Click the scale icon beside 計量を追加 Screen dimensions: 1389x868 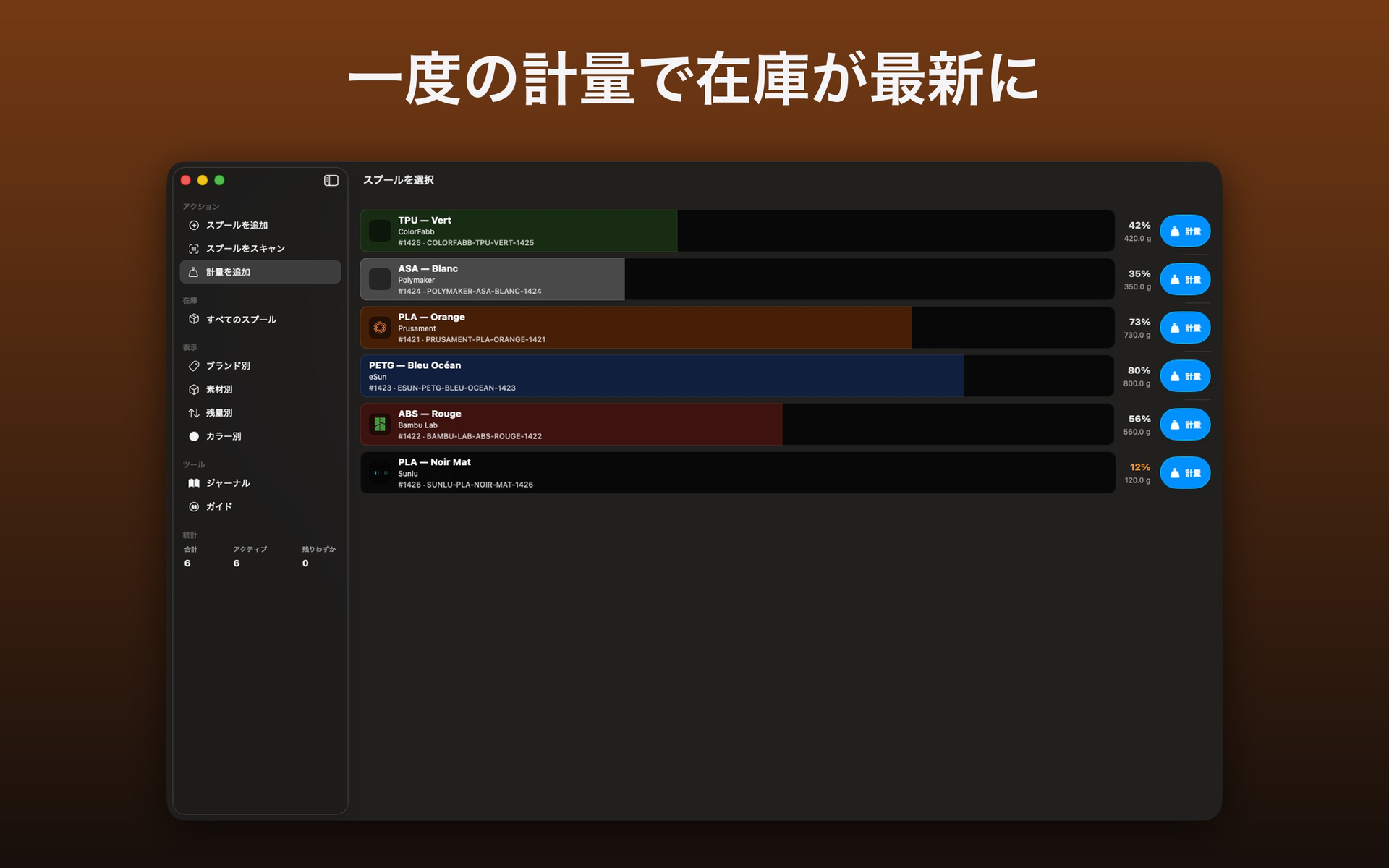(194, 272)
